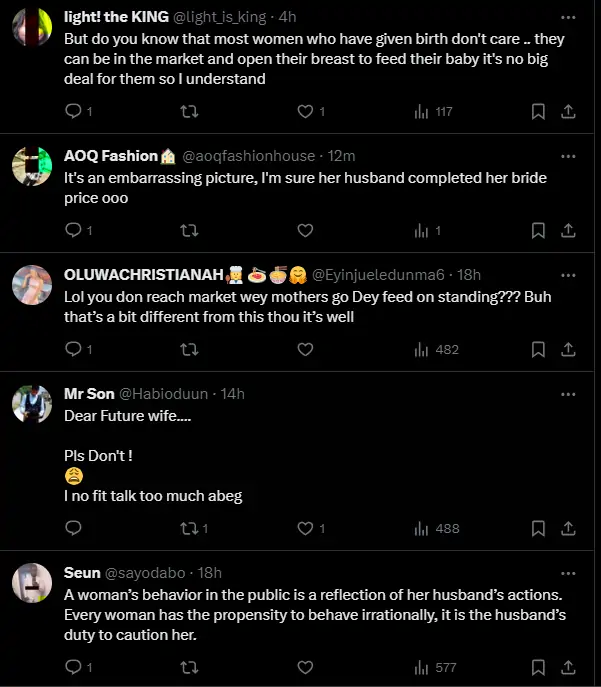Viewport: 601px width, 687px height.
Task: Retweet AOQ Fashion's tweet
Action: (x=188, y=230)
